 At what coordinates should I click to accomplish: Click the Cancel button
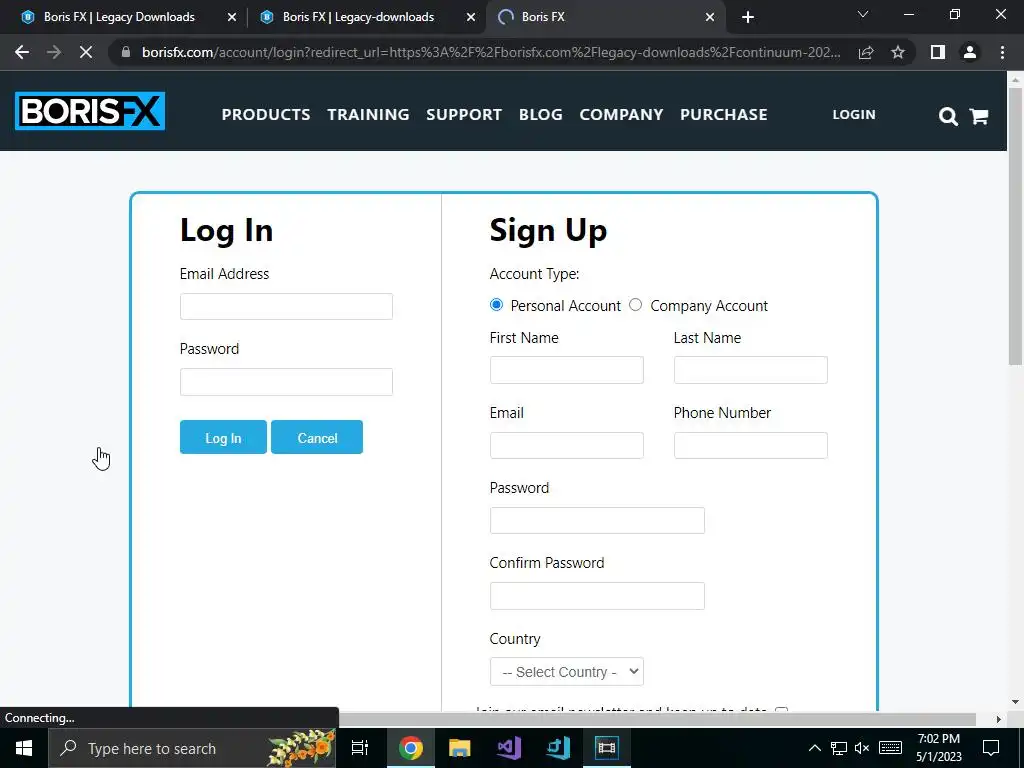tap(317, 437)
